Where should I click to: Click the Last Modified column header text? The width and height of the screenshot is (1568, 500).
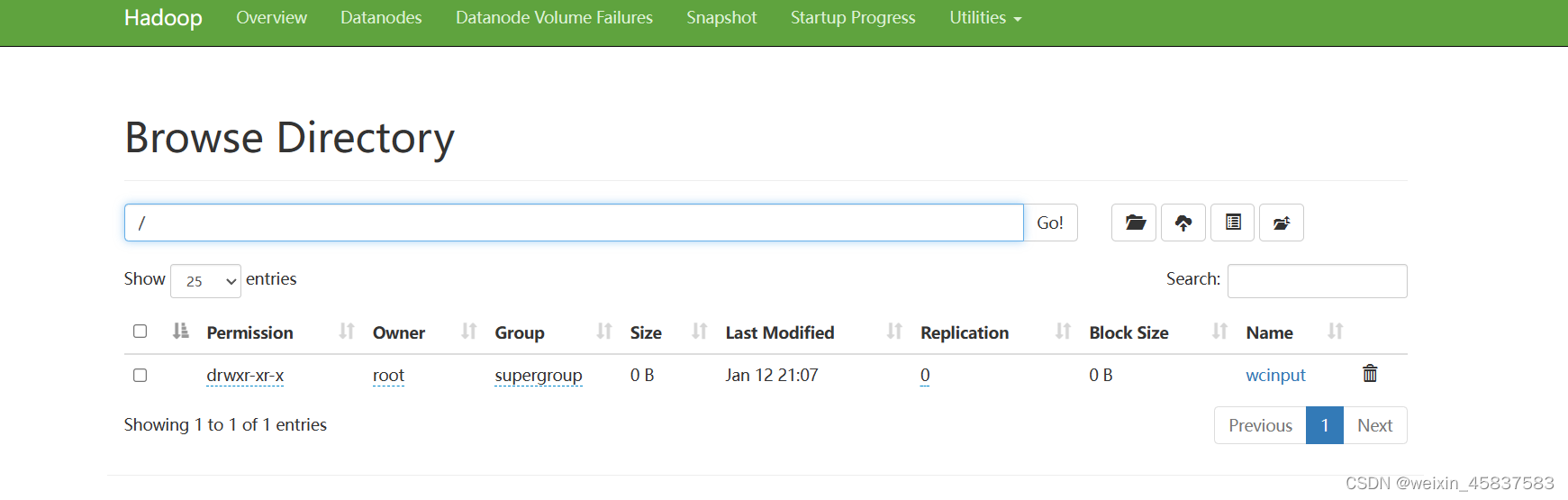[x=780, y=332]
